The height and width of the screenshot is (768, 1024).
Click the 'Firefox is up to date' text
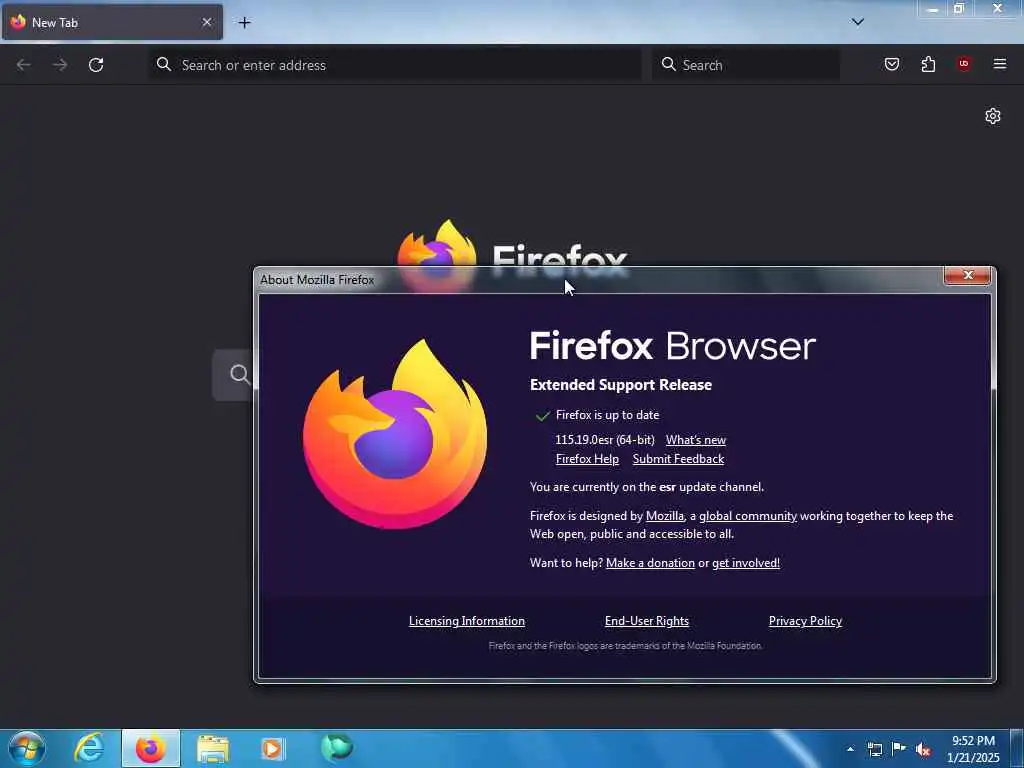click(607, 415)
